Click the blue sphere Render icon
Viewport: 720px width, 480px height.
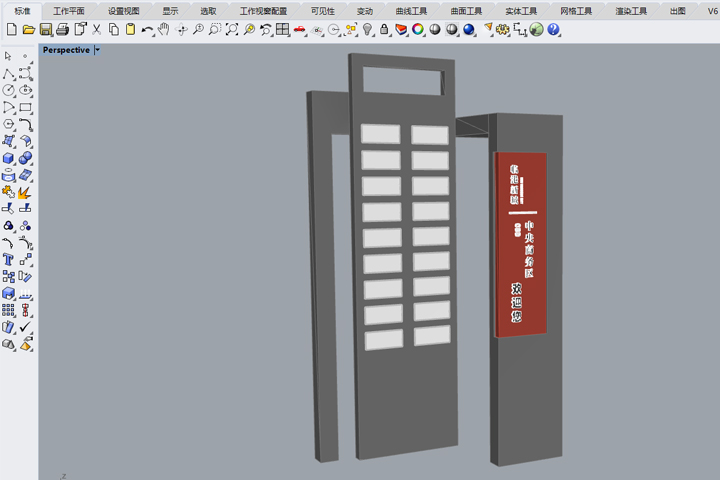[469, 30]
